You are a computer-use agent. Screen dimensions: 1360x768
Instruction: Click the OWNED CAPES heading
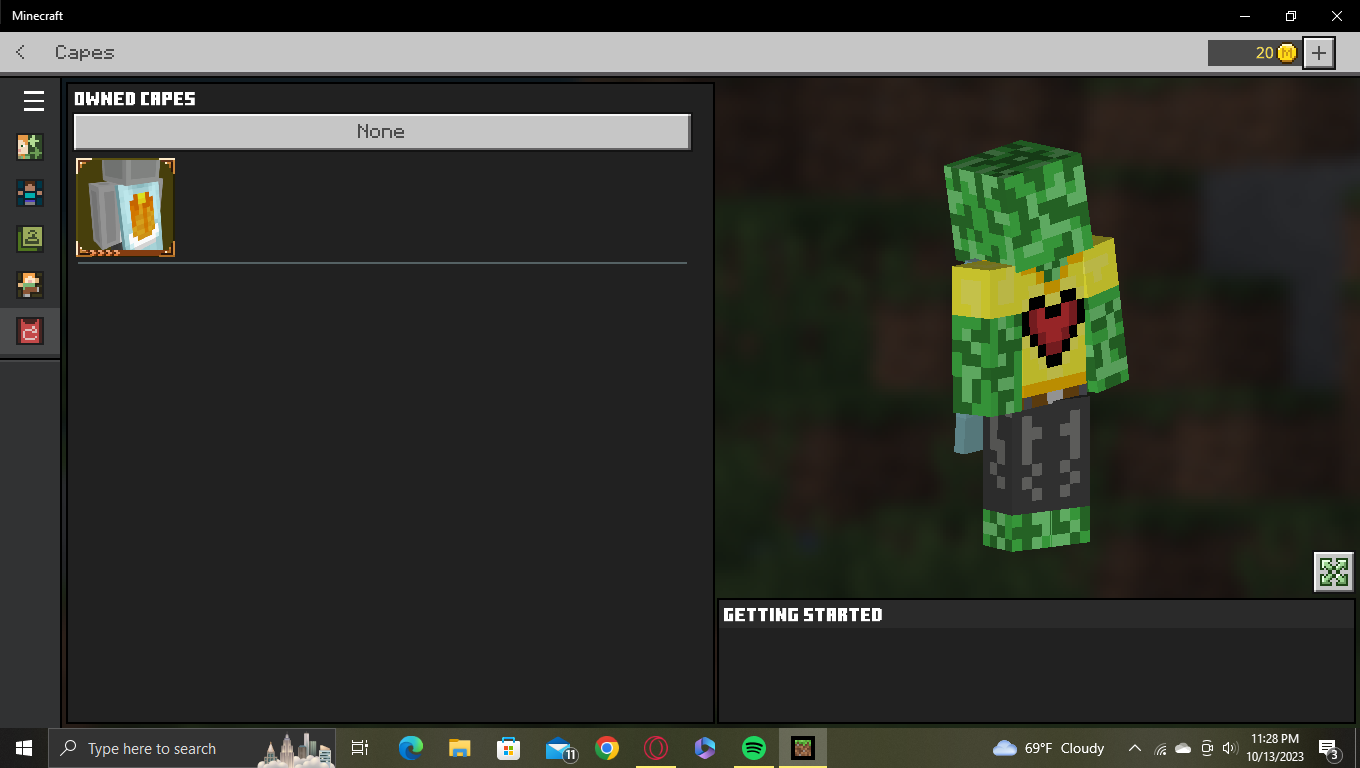coord(135,99)
